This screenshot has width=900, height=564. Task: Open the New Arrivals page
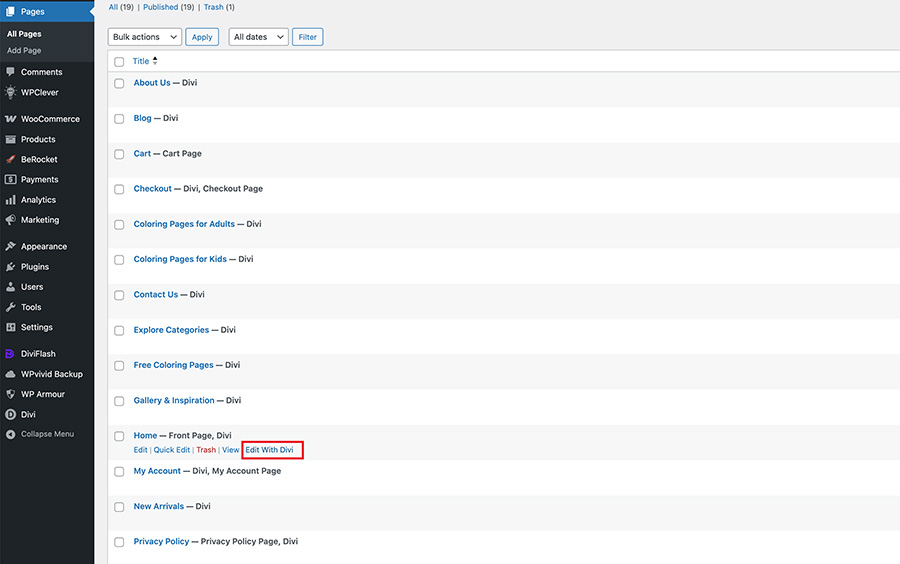pos(159,506)
